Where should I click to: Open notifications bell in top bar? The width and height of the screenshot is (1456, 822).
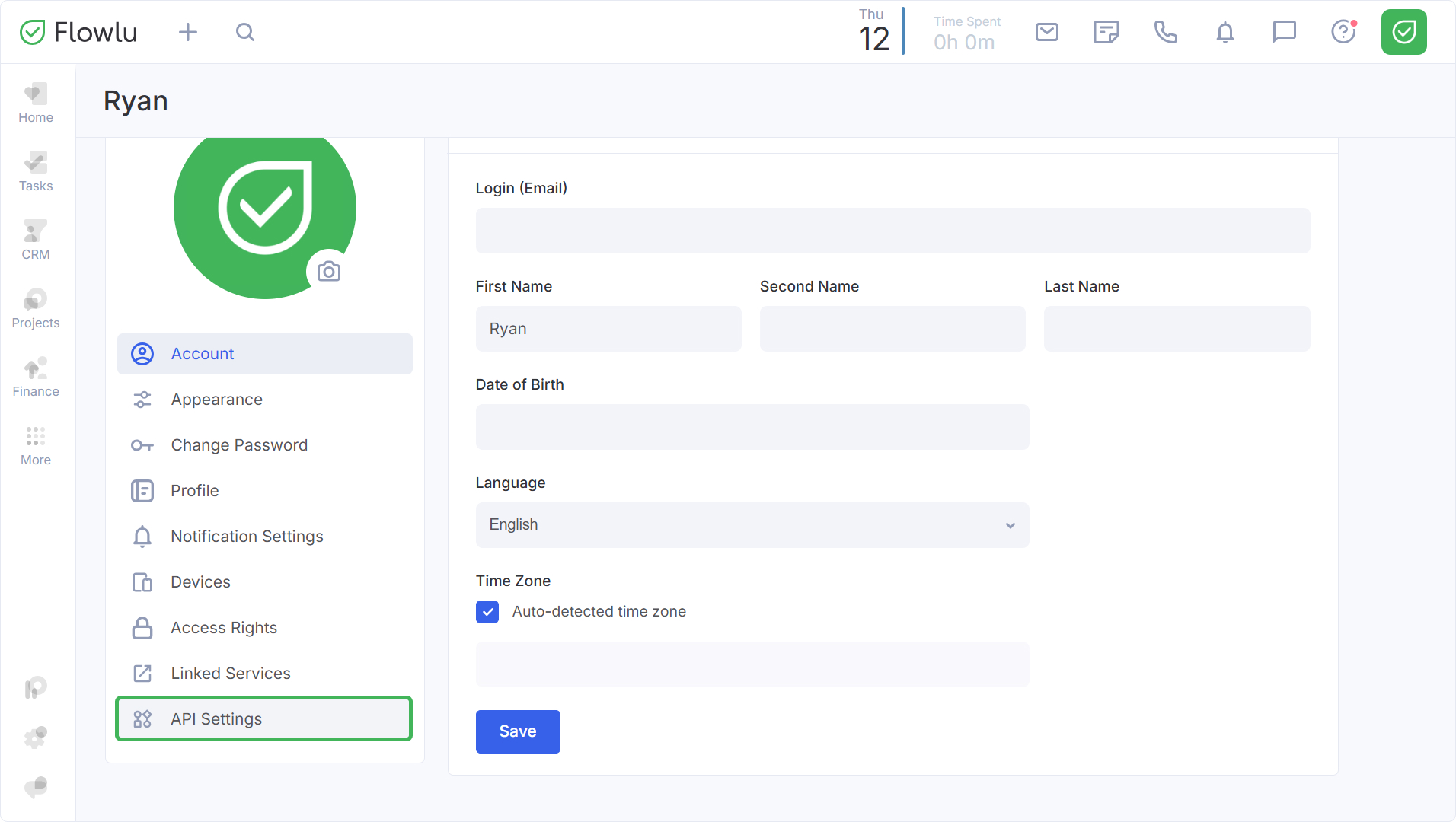point(1225,32)
